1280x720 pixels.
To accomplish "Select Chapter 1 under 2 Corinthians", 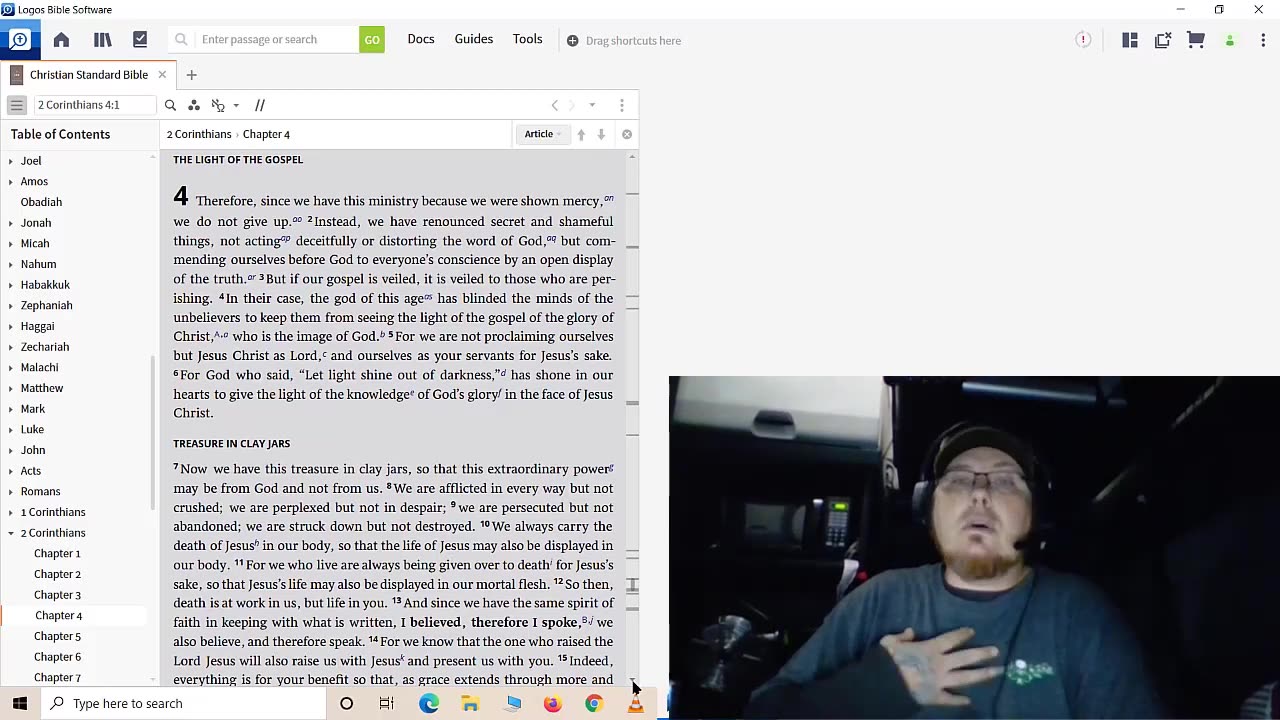I will click(57, 553).
